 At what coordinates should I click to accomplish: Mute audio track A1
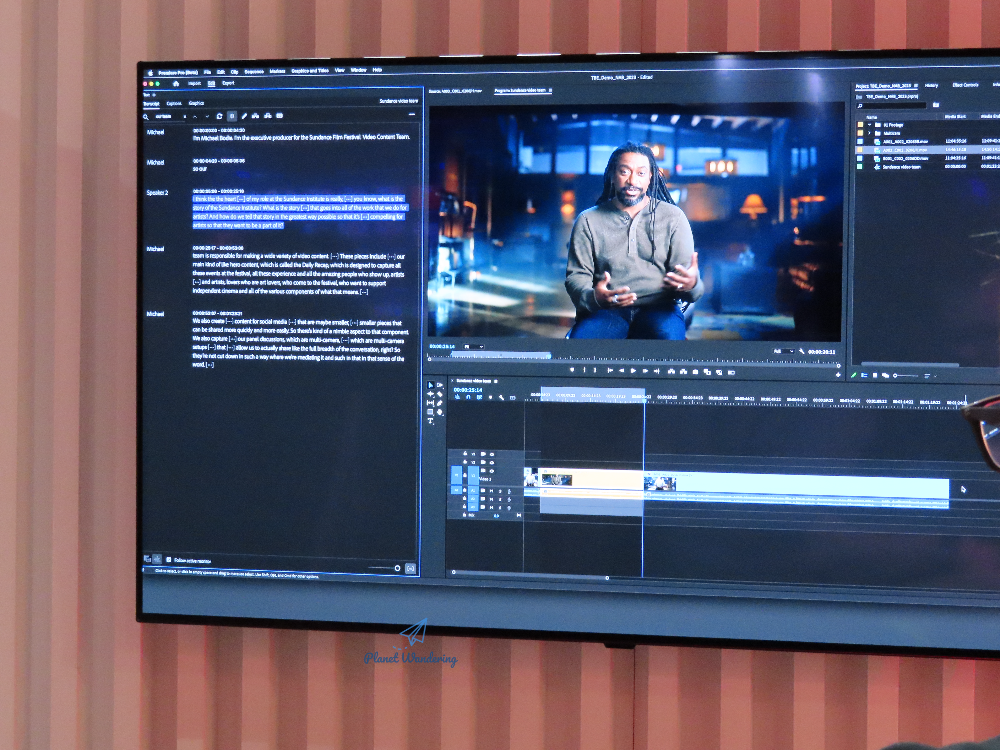(492, 491)
